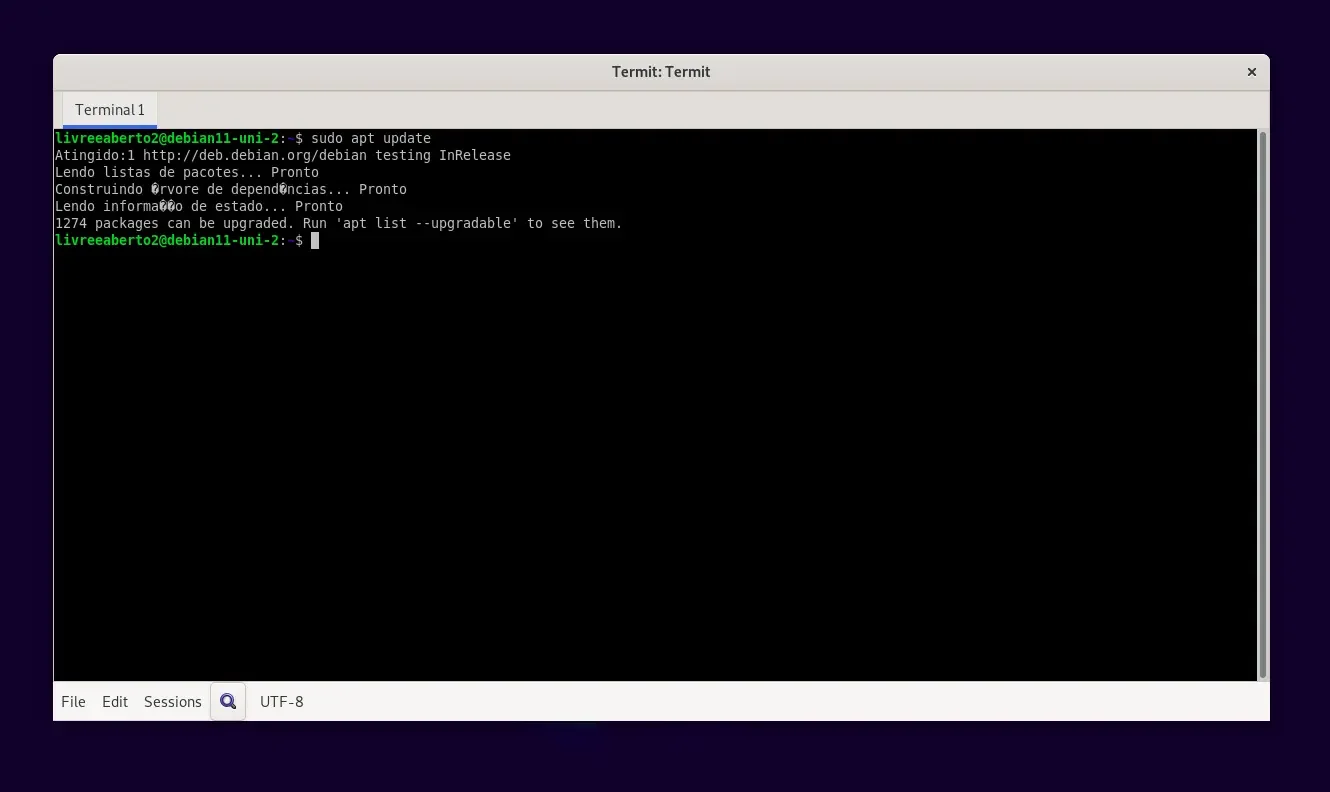This screenshot has width=1330, height=792.
Task: Open the UTF-8 encoding selector
Action: click(282, 702)
